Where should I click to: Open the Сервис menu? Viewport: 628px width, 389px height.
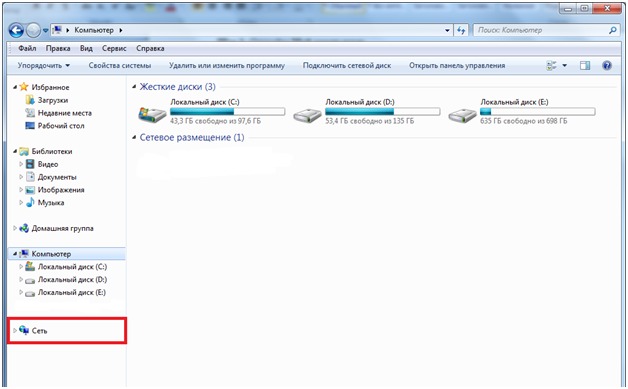click(114, 48)
